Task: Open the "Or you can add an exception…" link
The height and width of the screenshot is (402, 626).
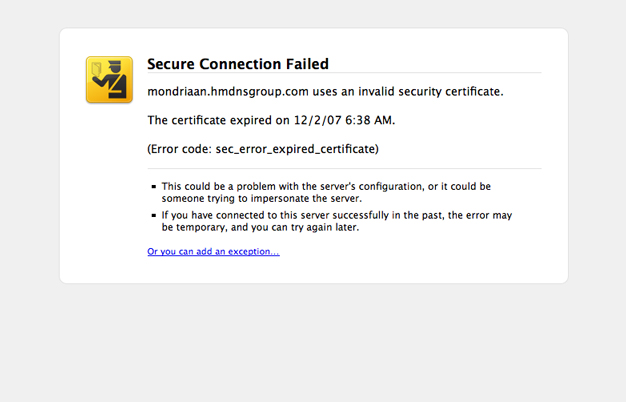Action: (x=213, y=252)
